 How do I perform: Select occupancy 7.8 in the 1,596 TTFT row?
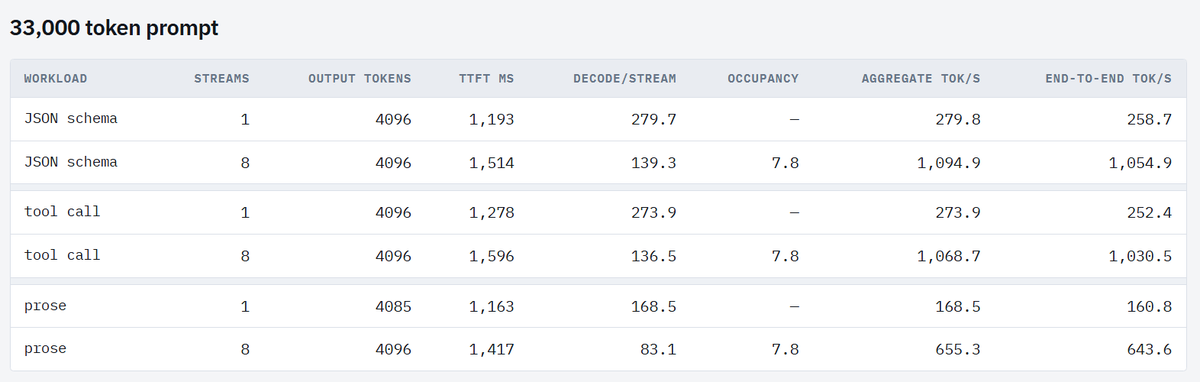click(786, 256)
